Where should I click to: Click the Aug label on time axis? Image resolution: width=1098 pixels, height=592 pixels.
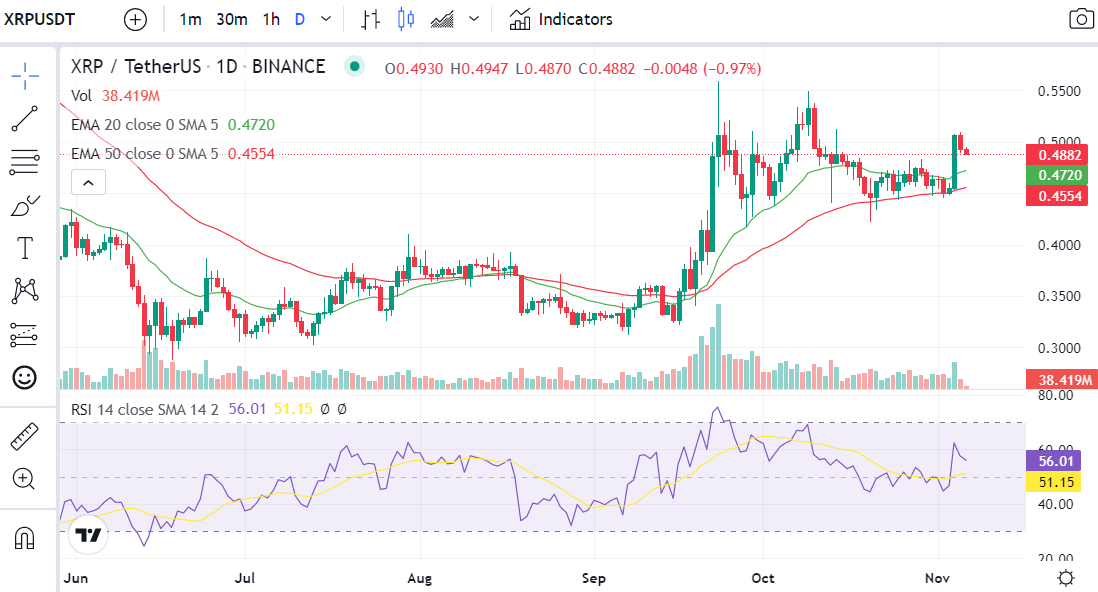(419, 579)
